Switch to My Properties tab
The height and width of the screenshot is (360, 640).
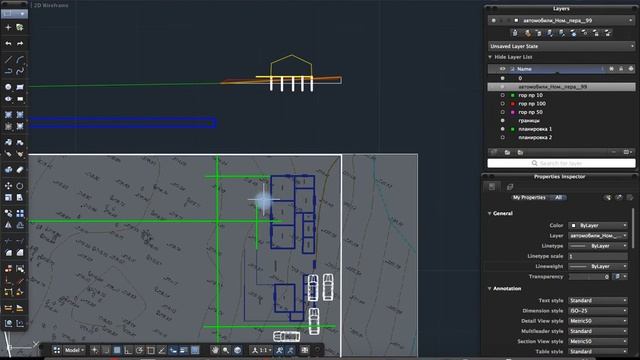click(x=529, y=198)
